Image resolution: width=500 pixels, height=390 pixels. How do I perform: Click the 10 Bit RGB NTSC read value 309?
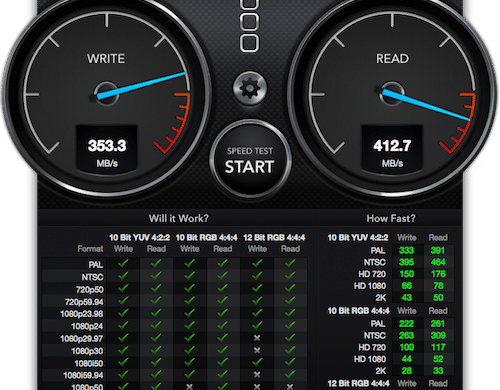point(438,335)
